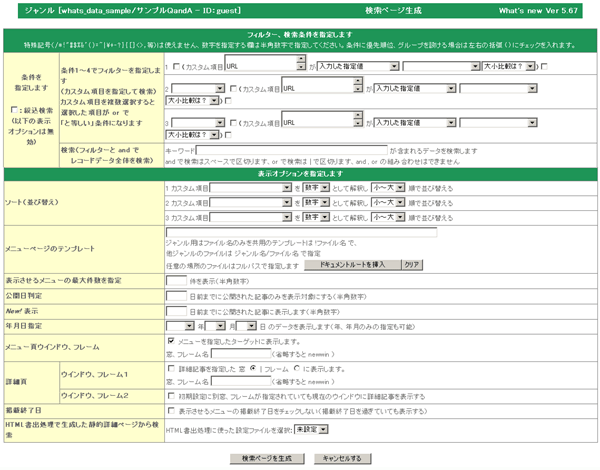Open 入力した指定値 dropdown in condition 2
Viewport: 600px width, 470px height.
415,89
